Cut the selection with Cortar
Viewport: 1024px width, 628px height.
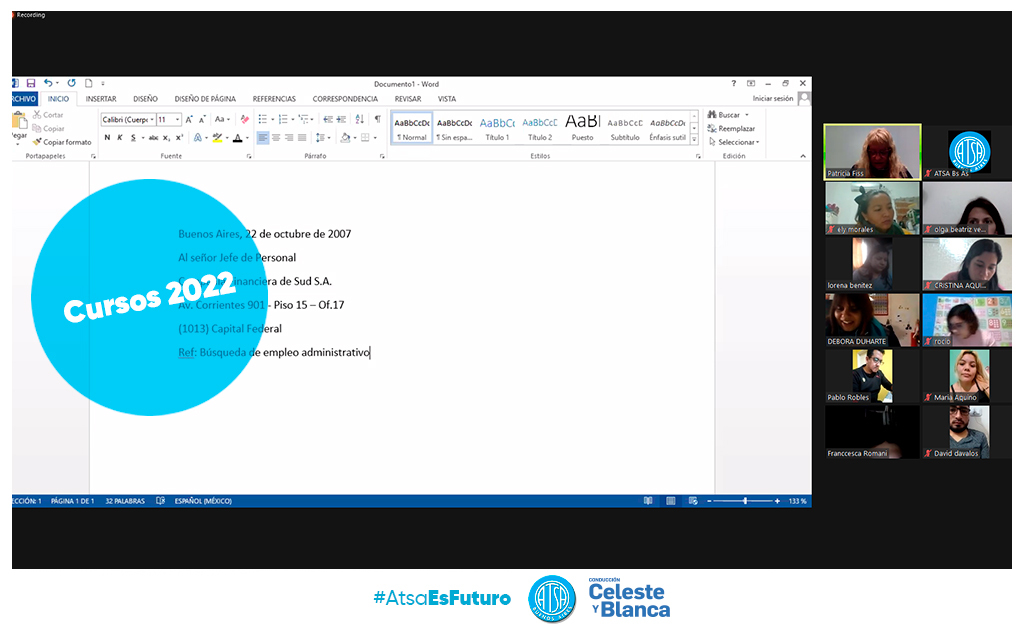tap(48, 115)
